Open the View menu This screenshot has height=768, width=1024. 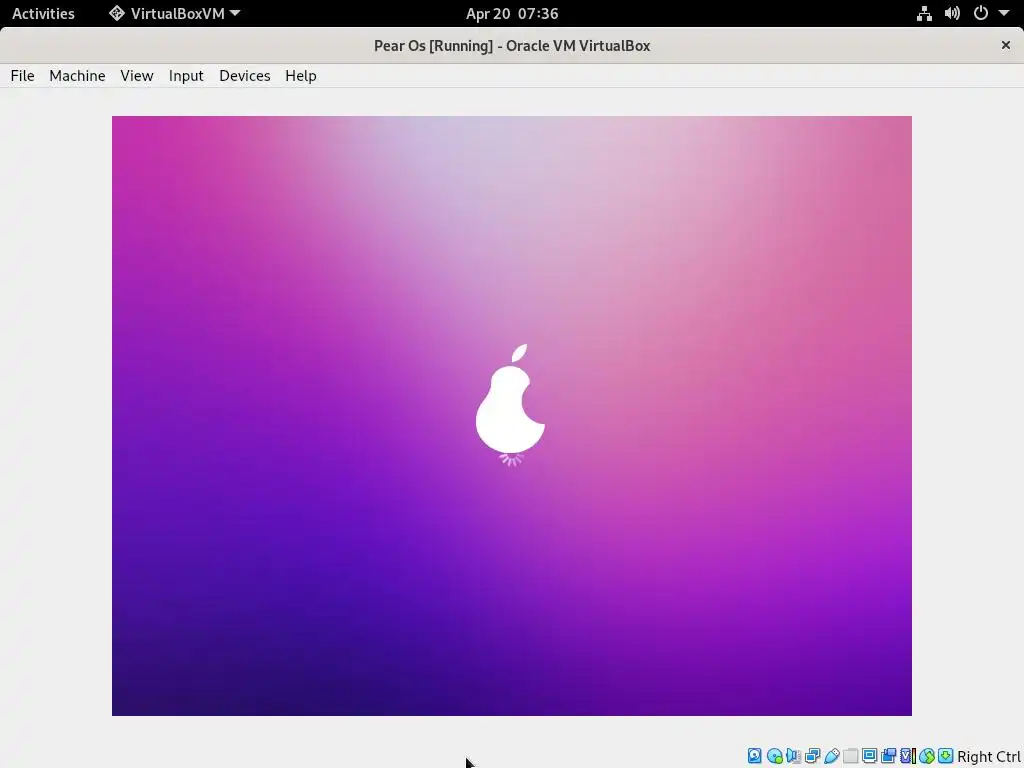click(x=136, y=76)
